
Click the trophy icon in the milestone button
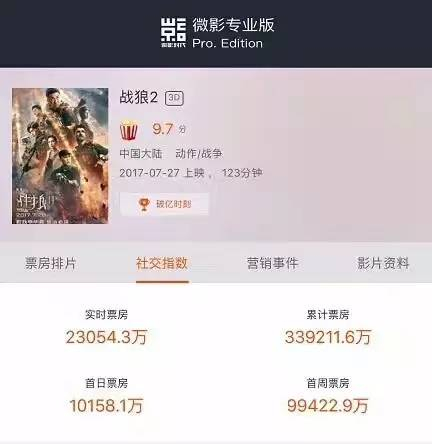(144, 204)
